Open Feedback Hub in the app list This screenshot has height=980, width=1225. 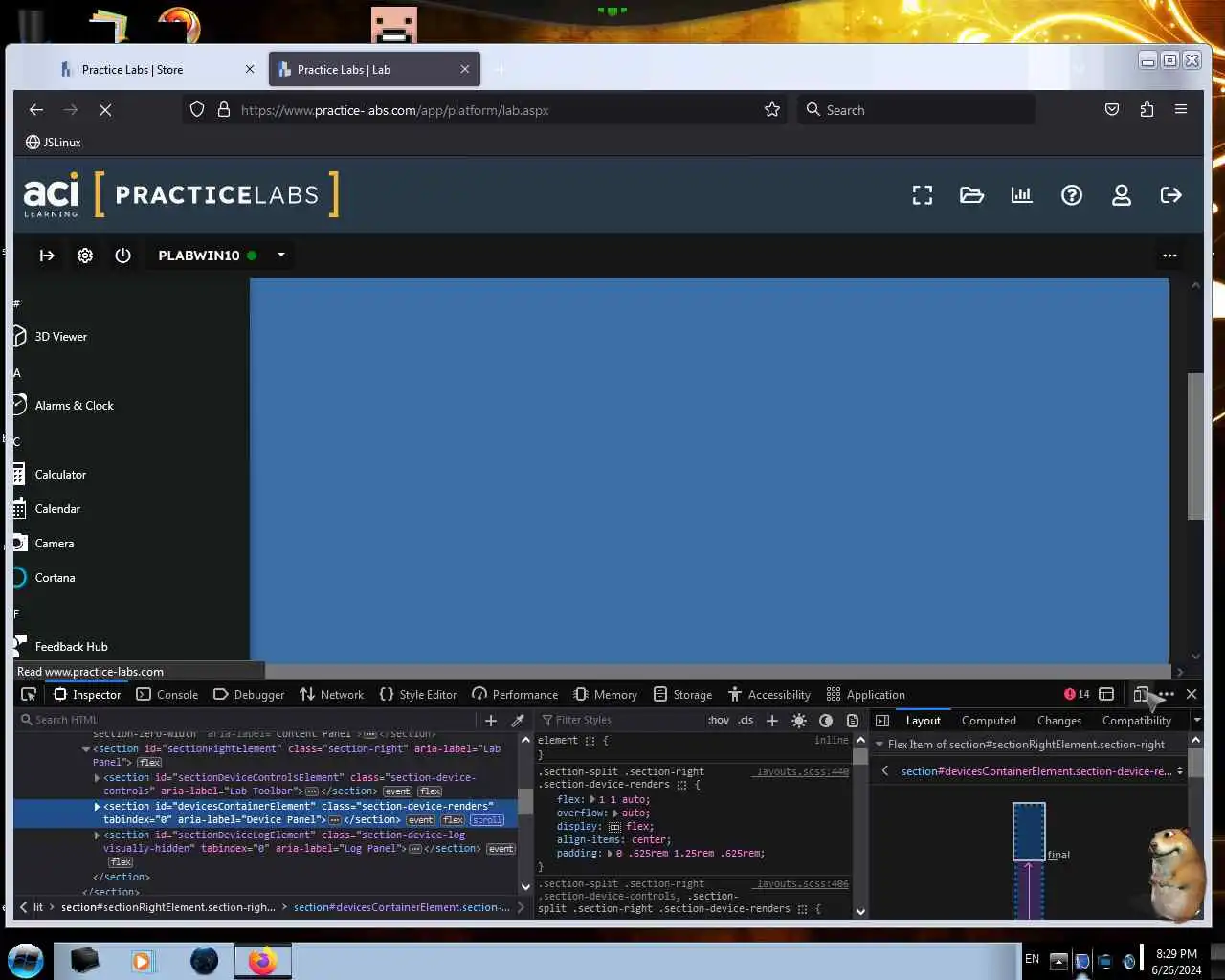(61, 647)
